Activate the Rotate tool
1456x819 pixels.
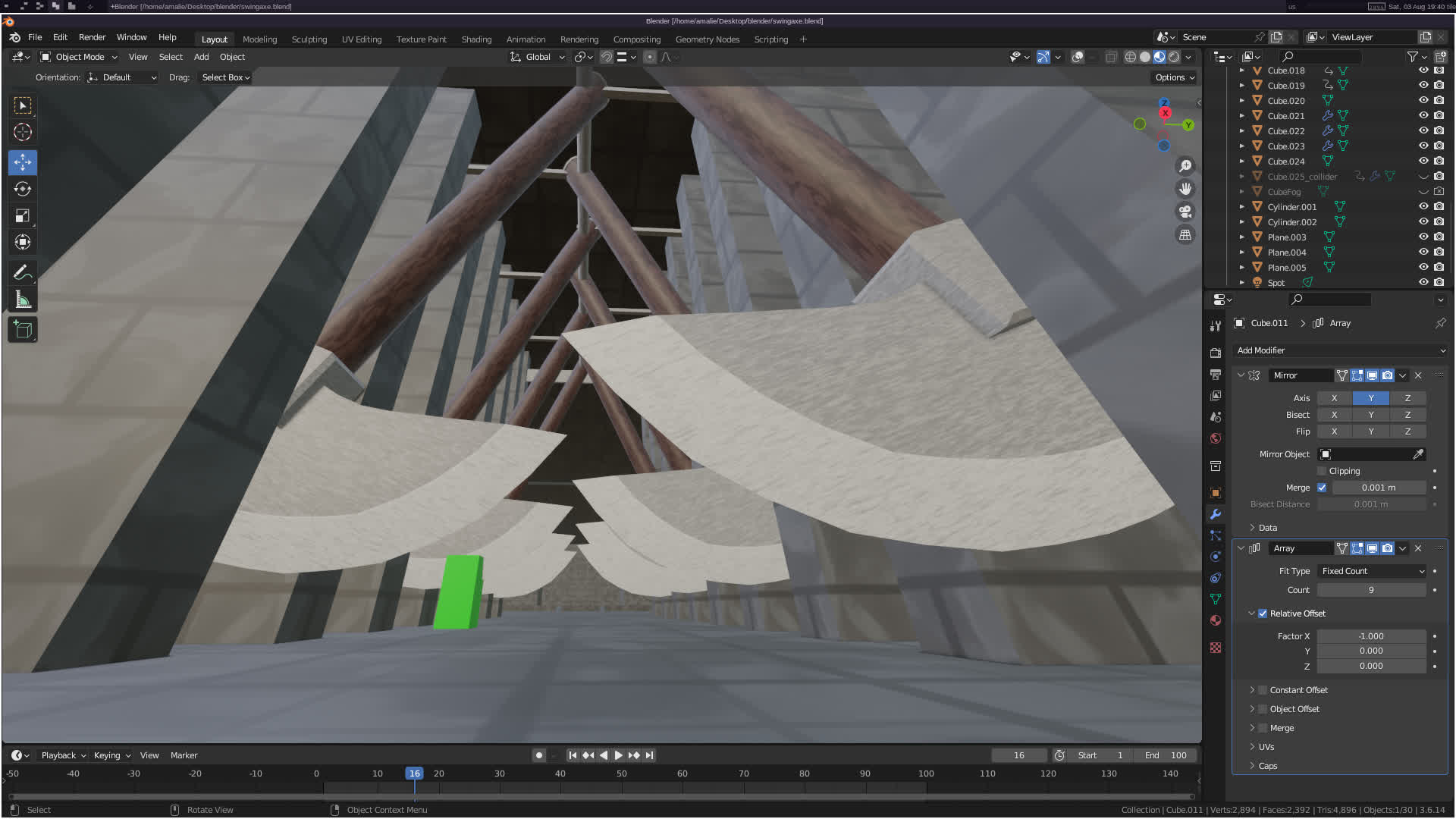tap(23, 189)
